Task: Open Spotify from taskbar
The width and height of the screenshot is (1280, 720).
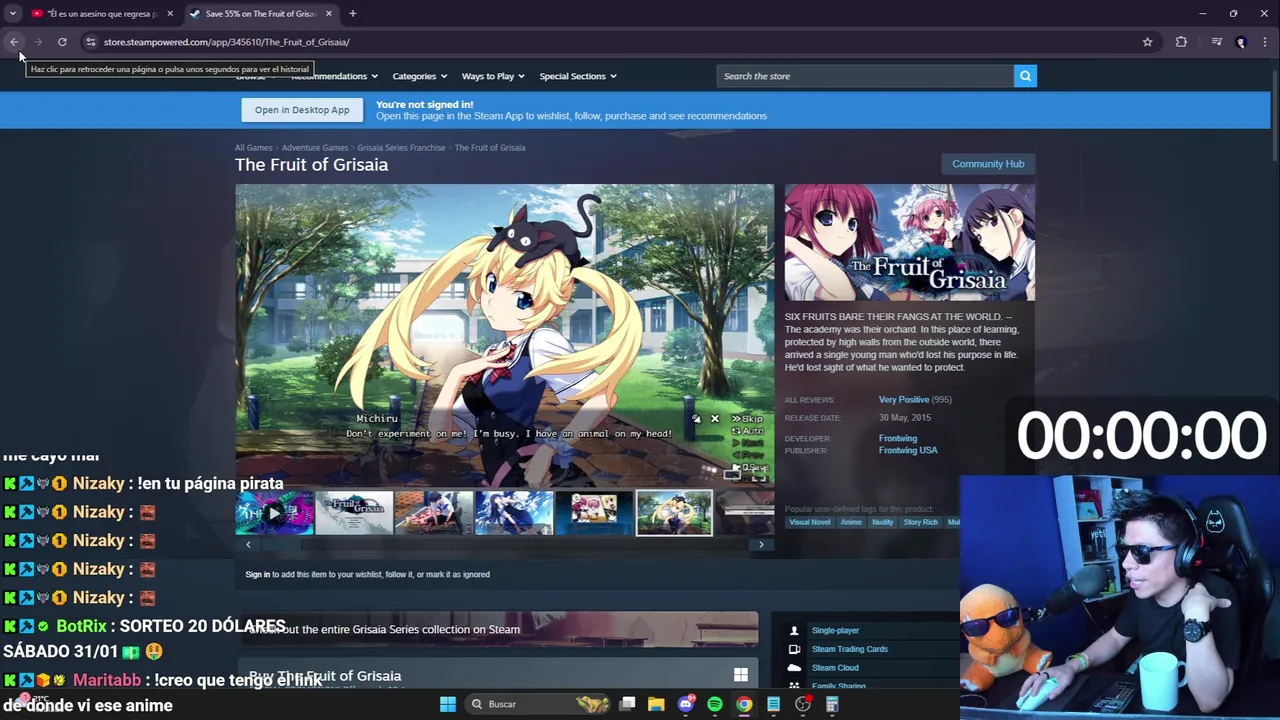Action: pyautogui.click(x=715, y=704)
